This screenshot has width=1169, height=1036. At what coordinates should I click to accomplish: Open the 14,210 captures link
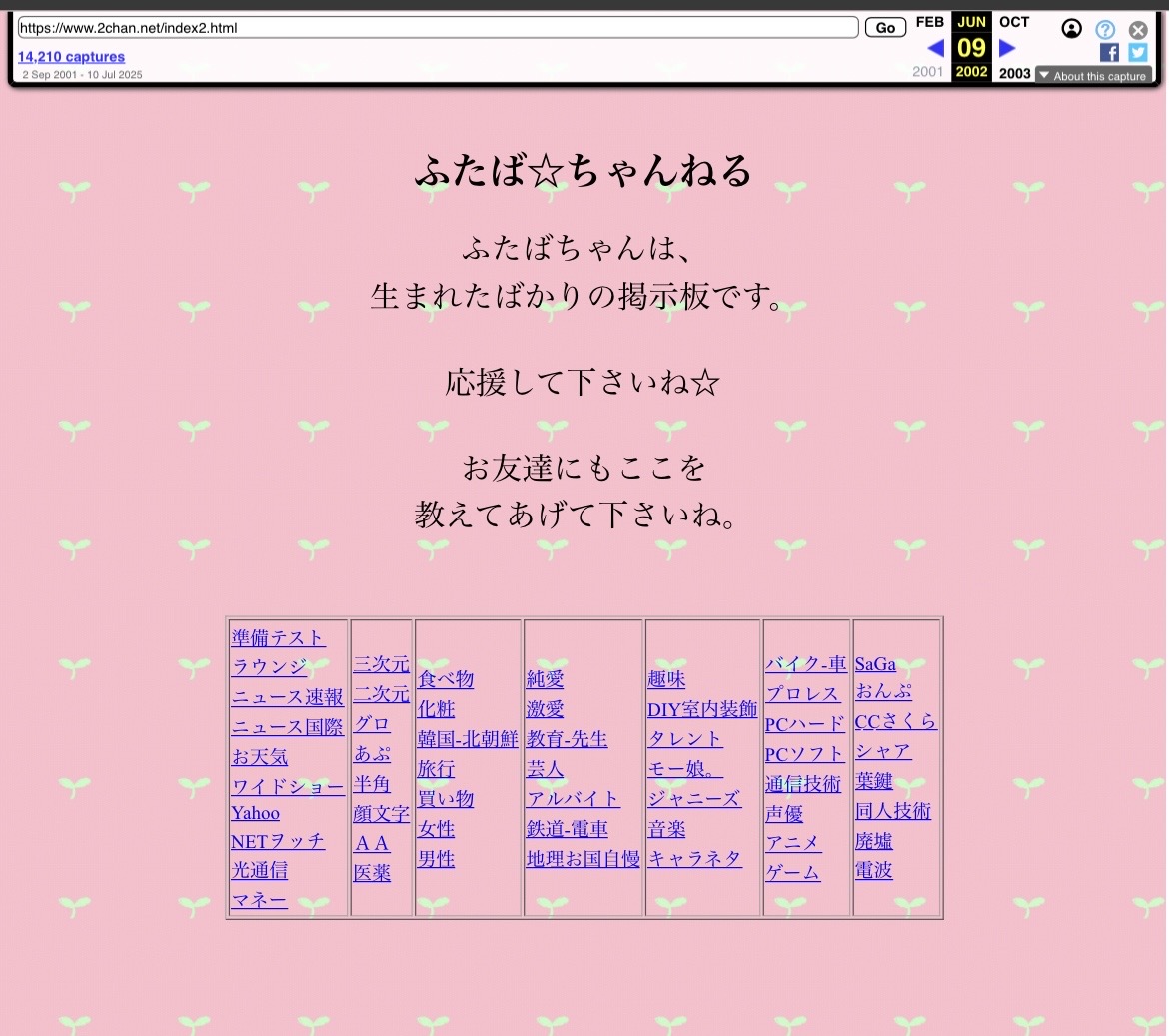[x=72, y=57]
